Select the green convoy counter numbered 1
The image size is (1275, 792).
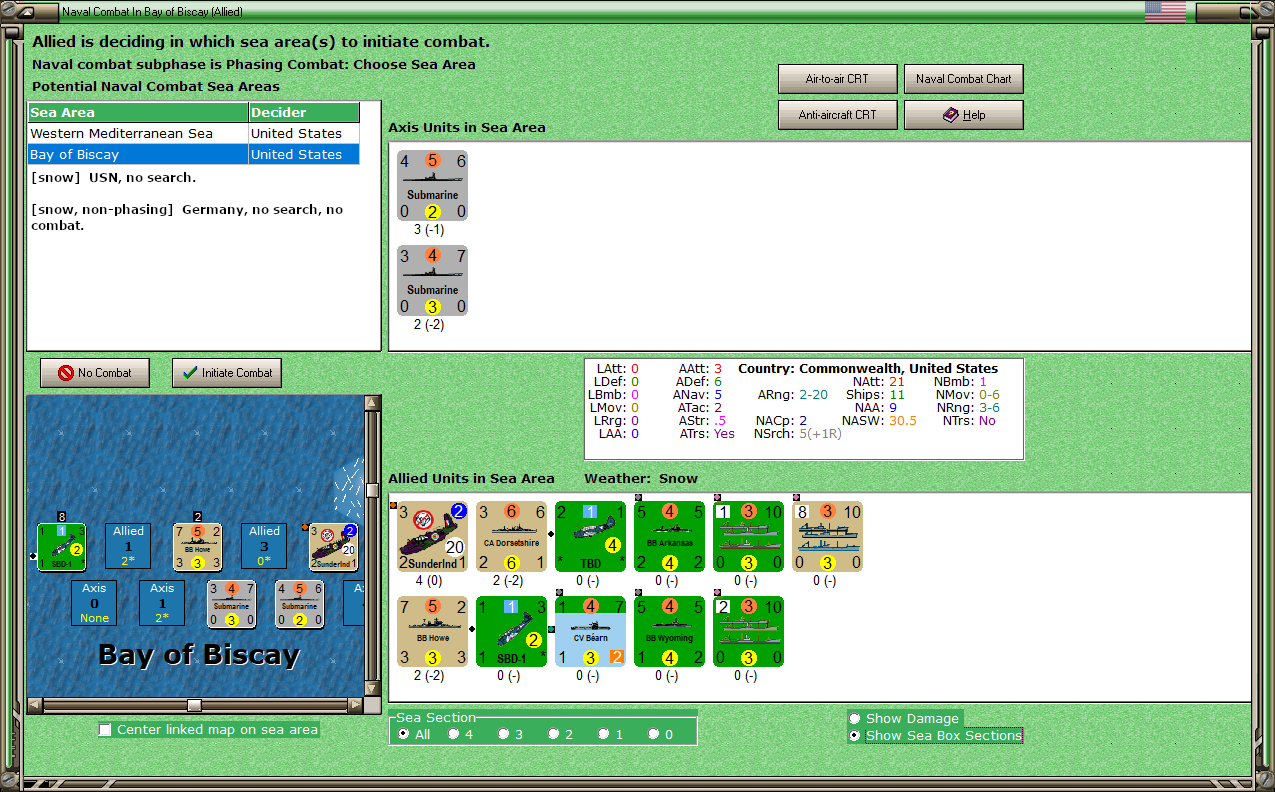[748, 537]
